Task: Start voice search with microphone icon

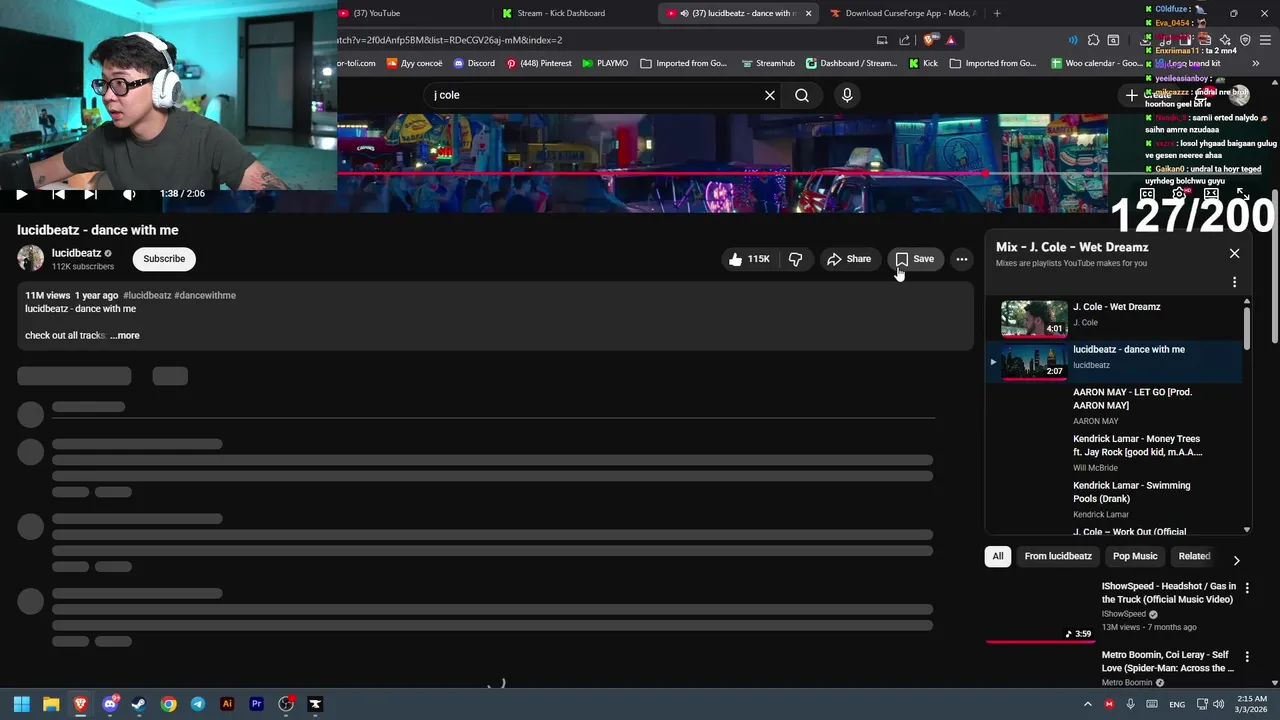Action: click(x=847, y=95)
